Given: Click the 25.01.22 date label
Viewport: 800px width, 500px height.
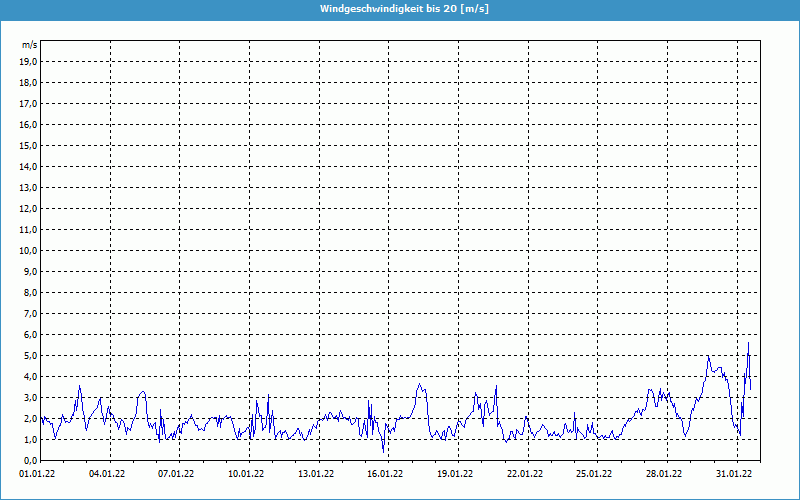Looking at the screenshot, I should (595, 475).
